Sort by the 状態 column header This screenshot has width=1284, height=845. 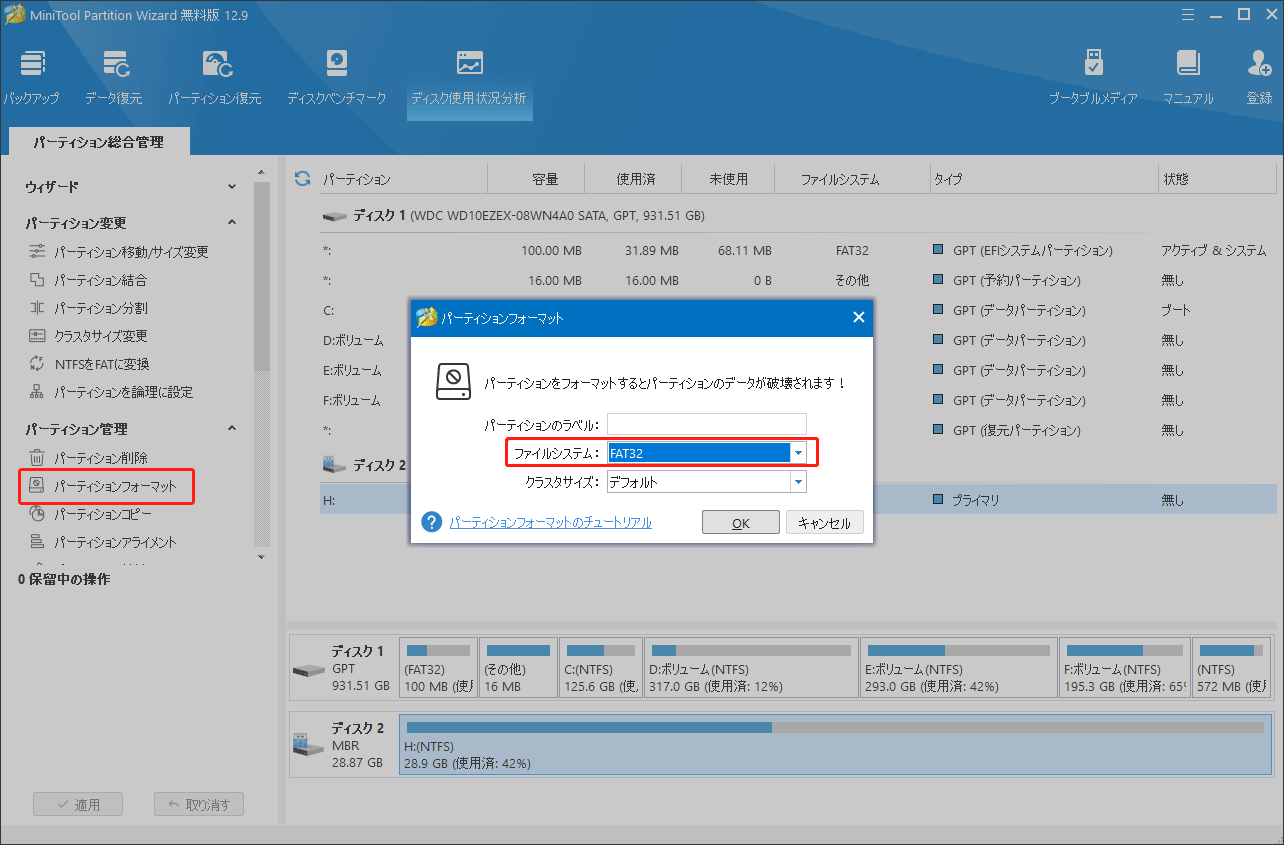coord(1216,179)
